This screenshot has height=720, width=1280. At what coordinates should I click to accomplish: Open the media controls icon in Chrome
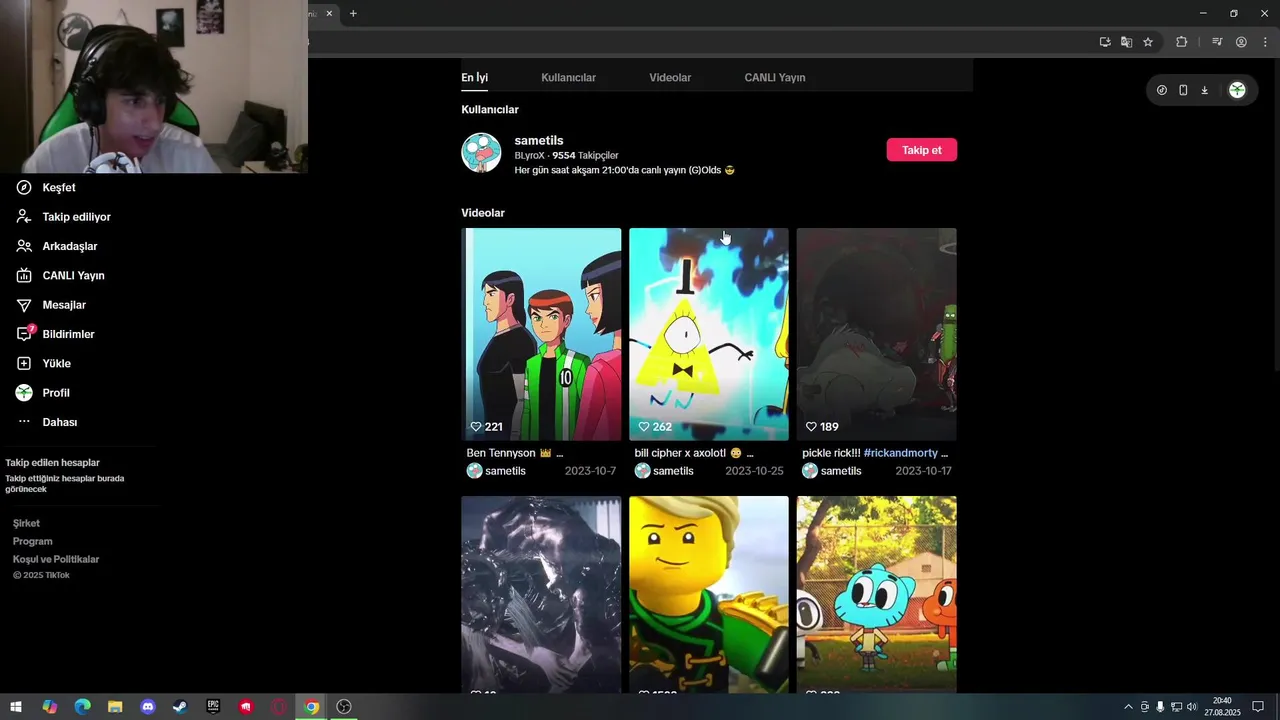1217,42
